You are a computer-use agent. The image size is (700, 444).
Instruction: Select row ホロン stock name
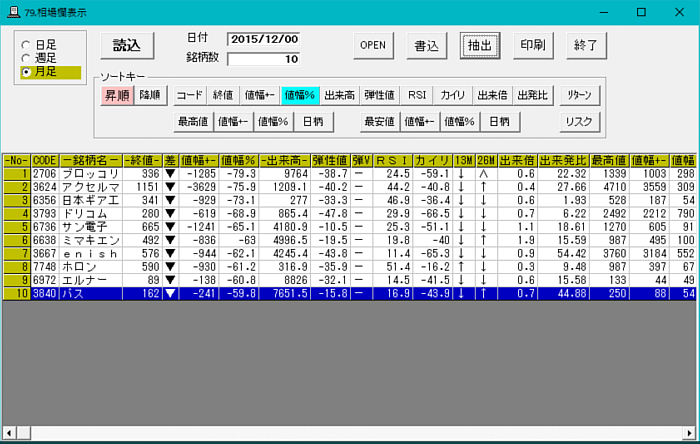91,267
